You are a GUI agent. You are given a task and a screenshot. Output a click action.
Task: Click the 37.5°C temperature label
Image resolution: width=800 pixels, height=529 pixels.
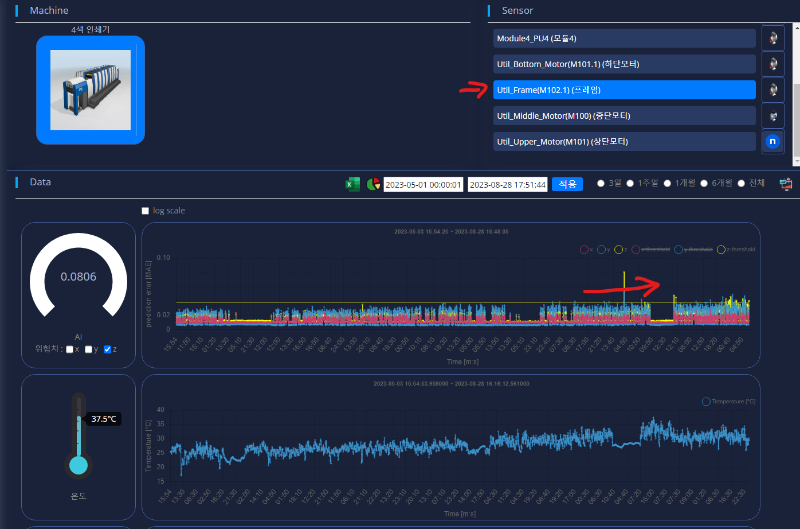(x=104, y=419)
